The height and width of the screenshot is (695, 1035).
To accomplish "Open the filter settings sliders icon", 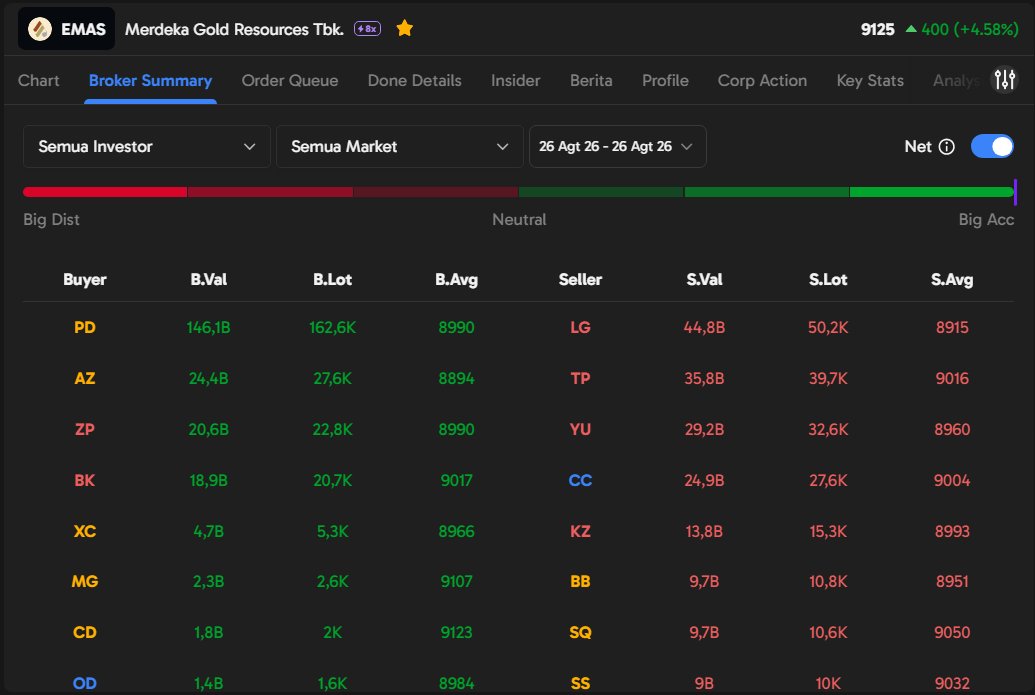I will [x=1005, y=80].
